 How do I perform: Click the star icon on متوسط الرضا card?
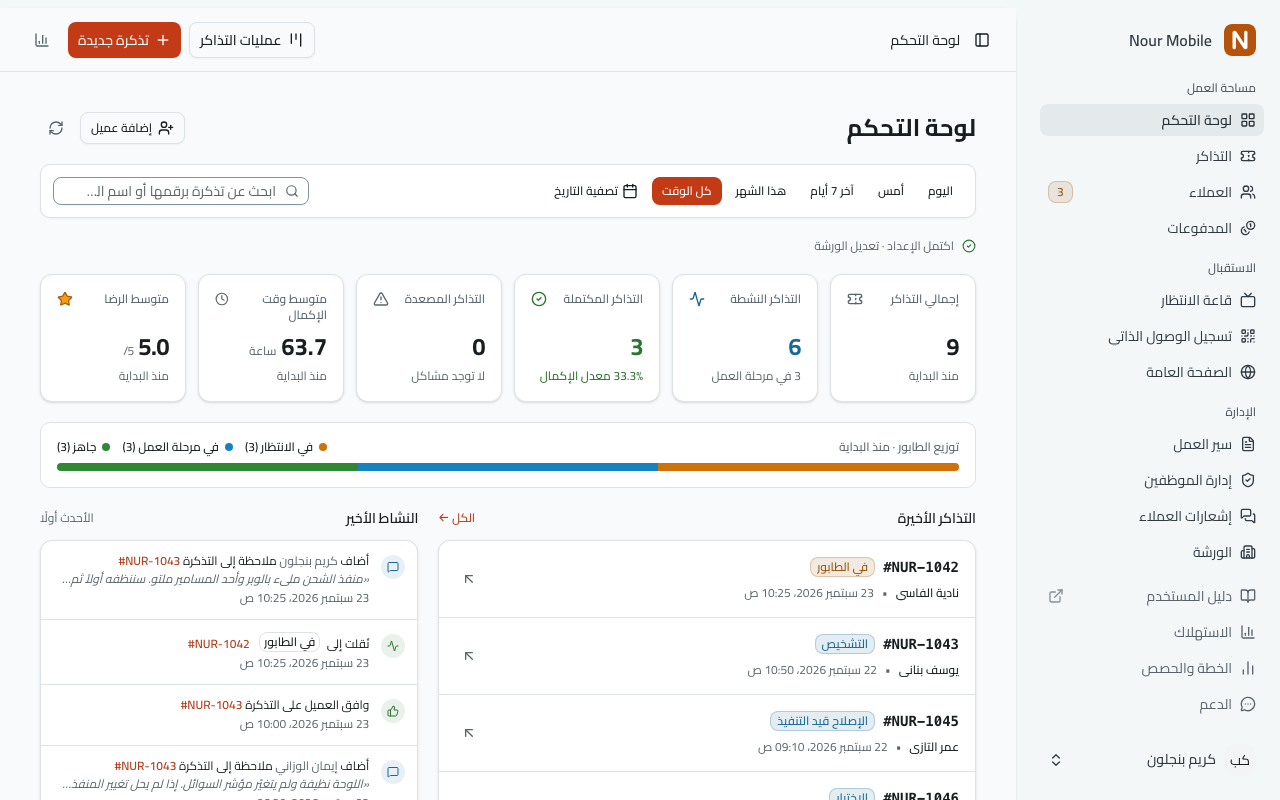tap(65, 299)
